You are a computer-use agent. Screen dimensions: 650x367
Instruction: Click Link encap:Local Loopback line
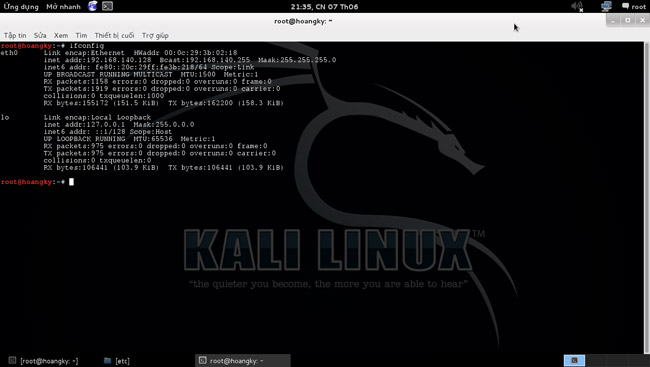point(97,117)
